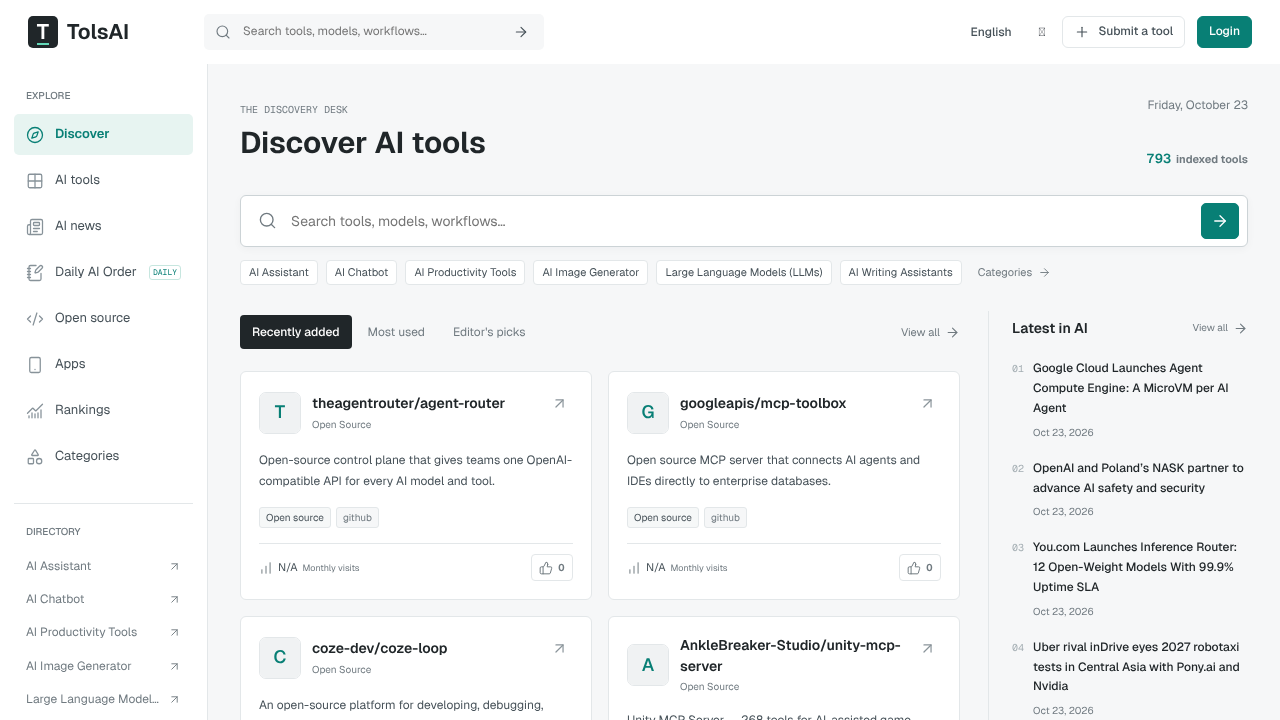Click the external arrow on googleapis/mcp-toolbox card

point(928,404)
